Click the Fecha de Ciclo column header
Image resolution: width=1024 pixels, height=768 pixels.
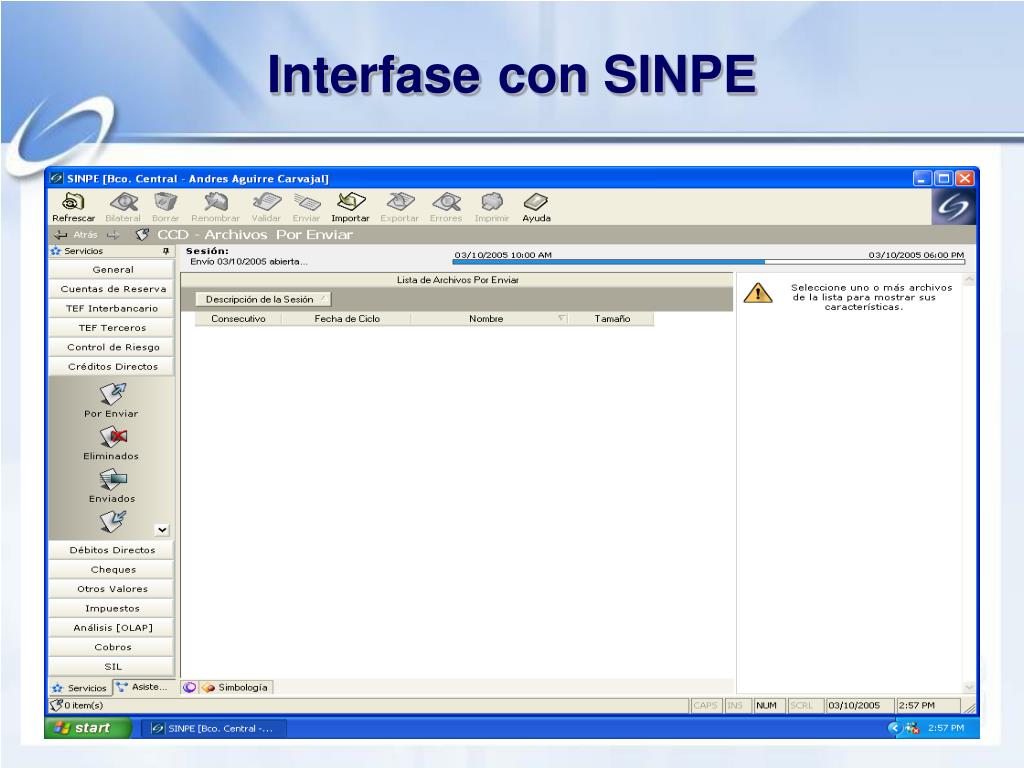tap(347, 319)
